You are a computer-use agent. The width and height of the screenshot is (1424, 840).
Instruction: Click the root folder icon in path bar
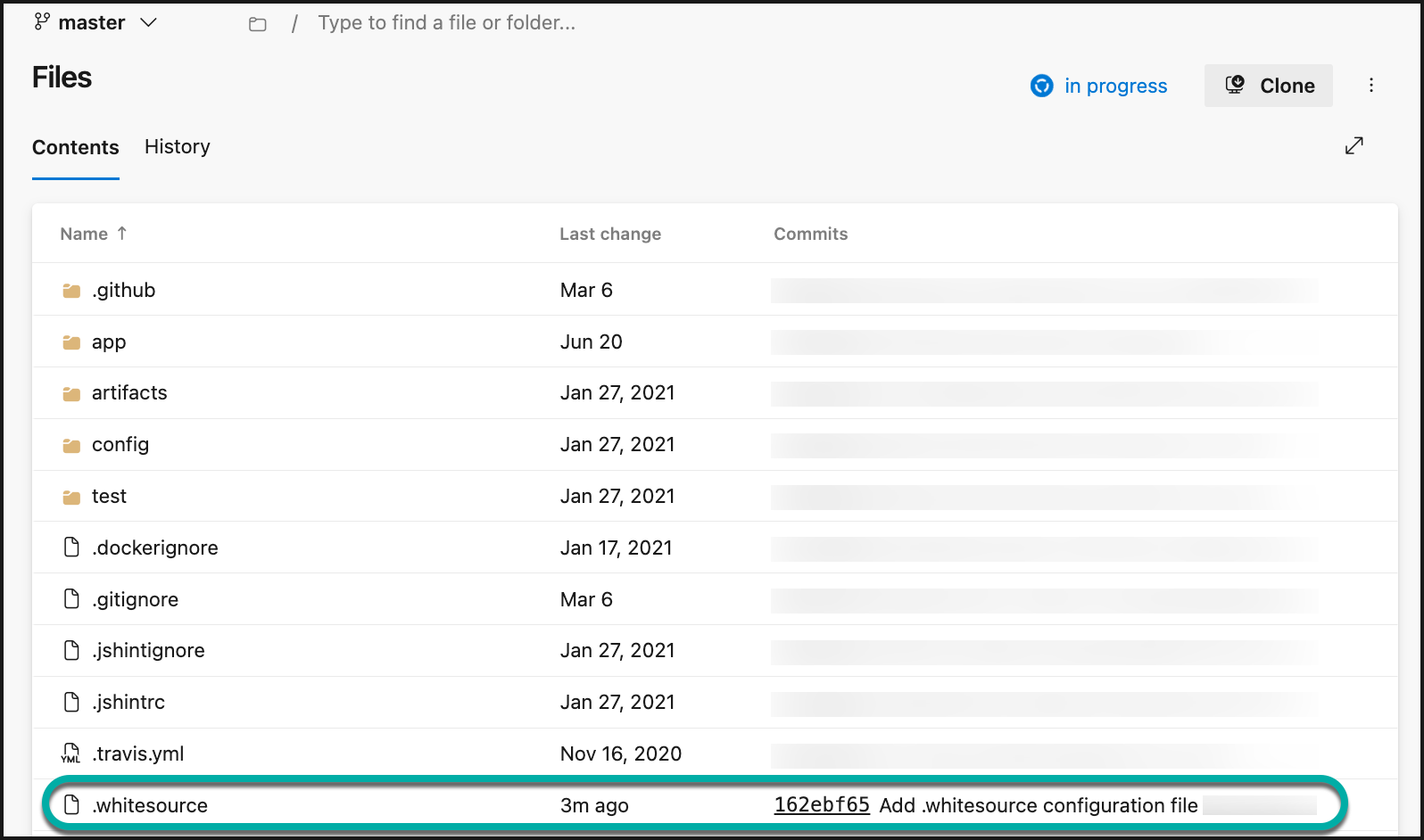[x=258, y=24]
